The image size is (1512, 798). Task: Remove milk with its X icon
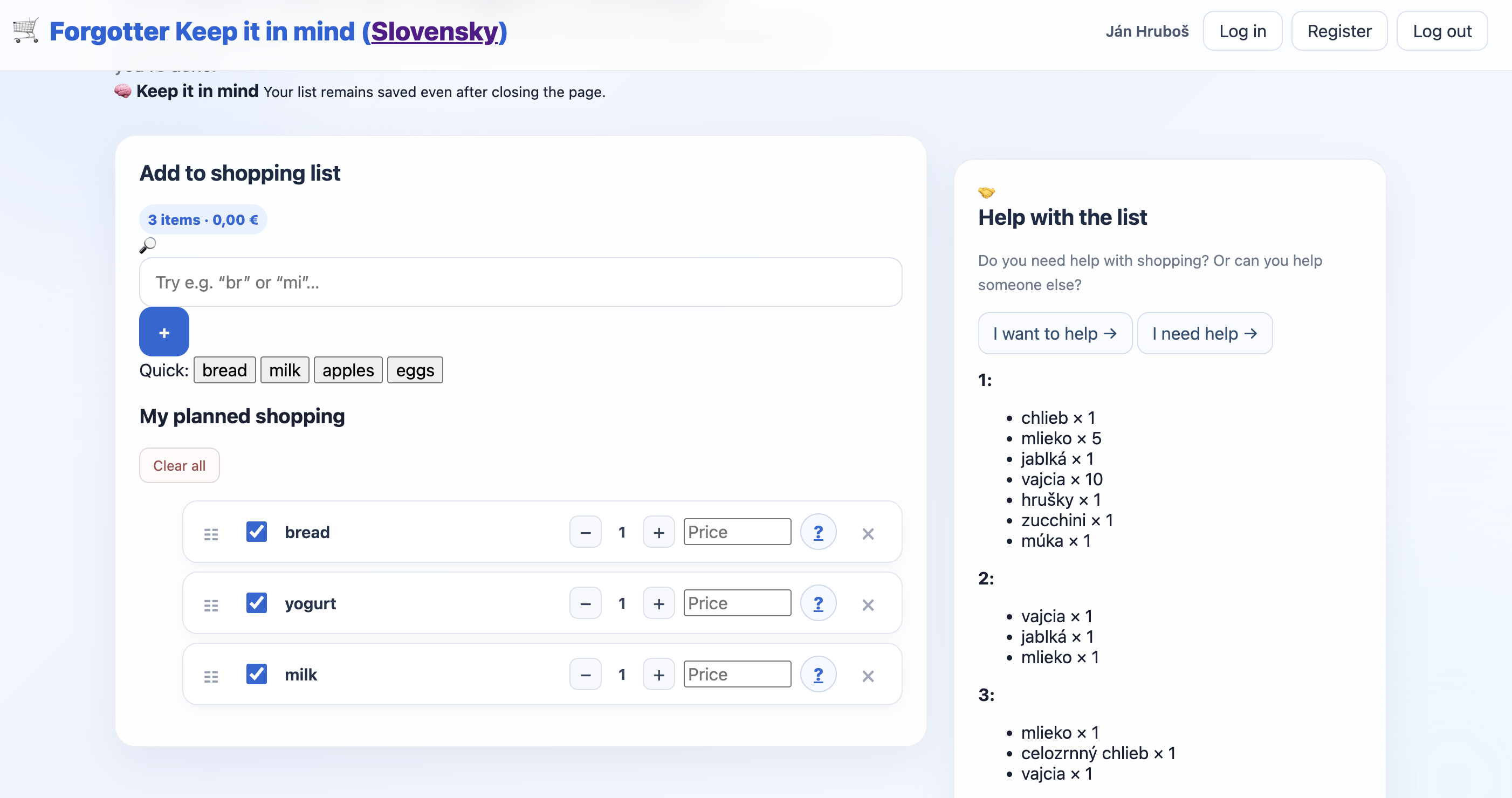pos(868,676)
